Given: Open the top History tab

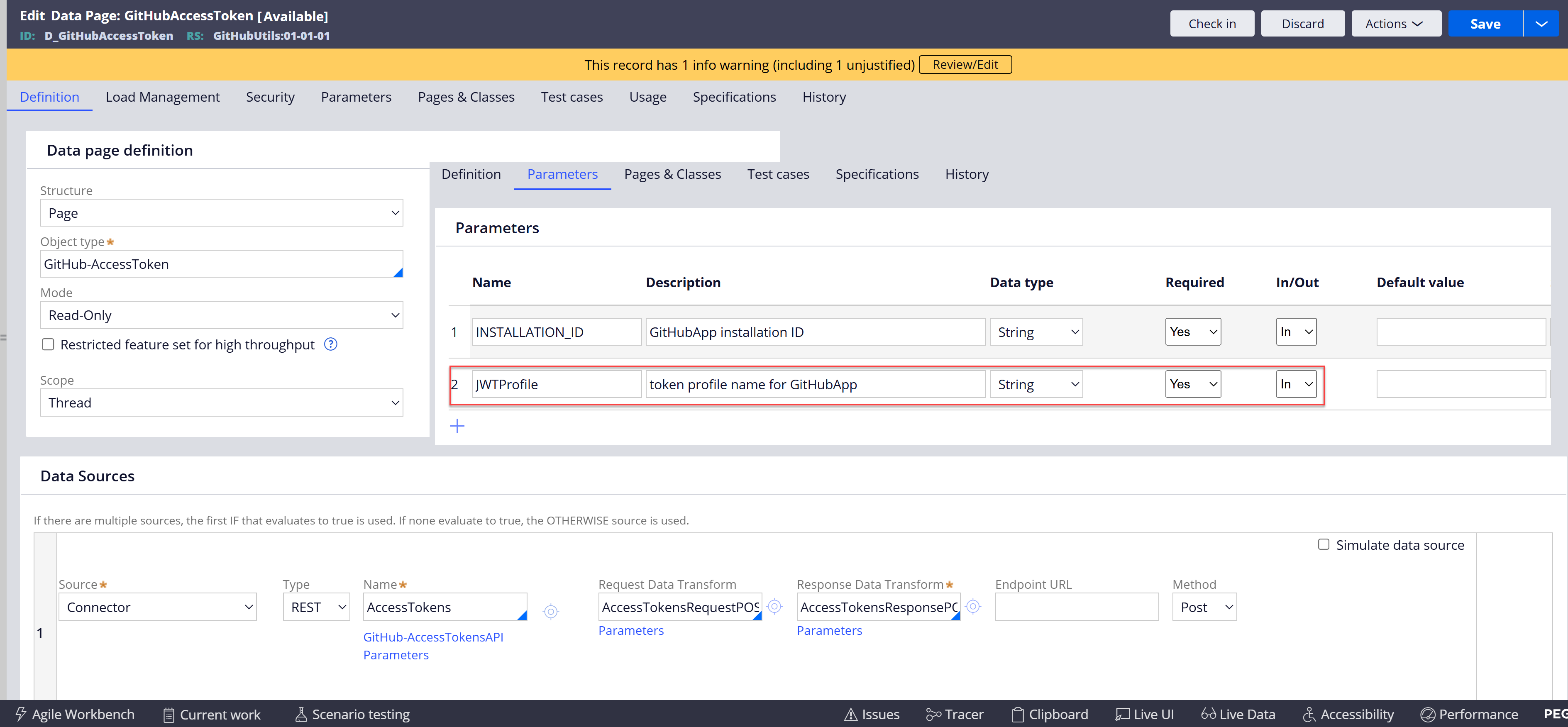Looking at the screenshot, I should coord(824,98).
